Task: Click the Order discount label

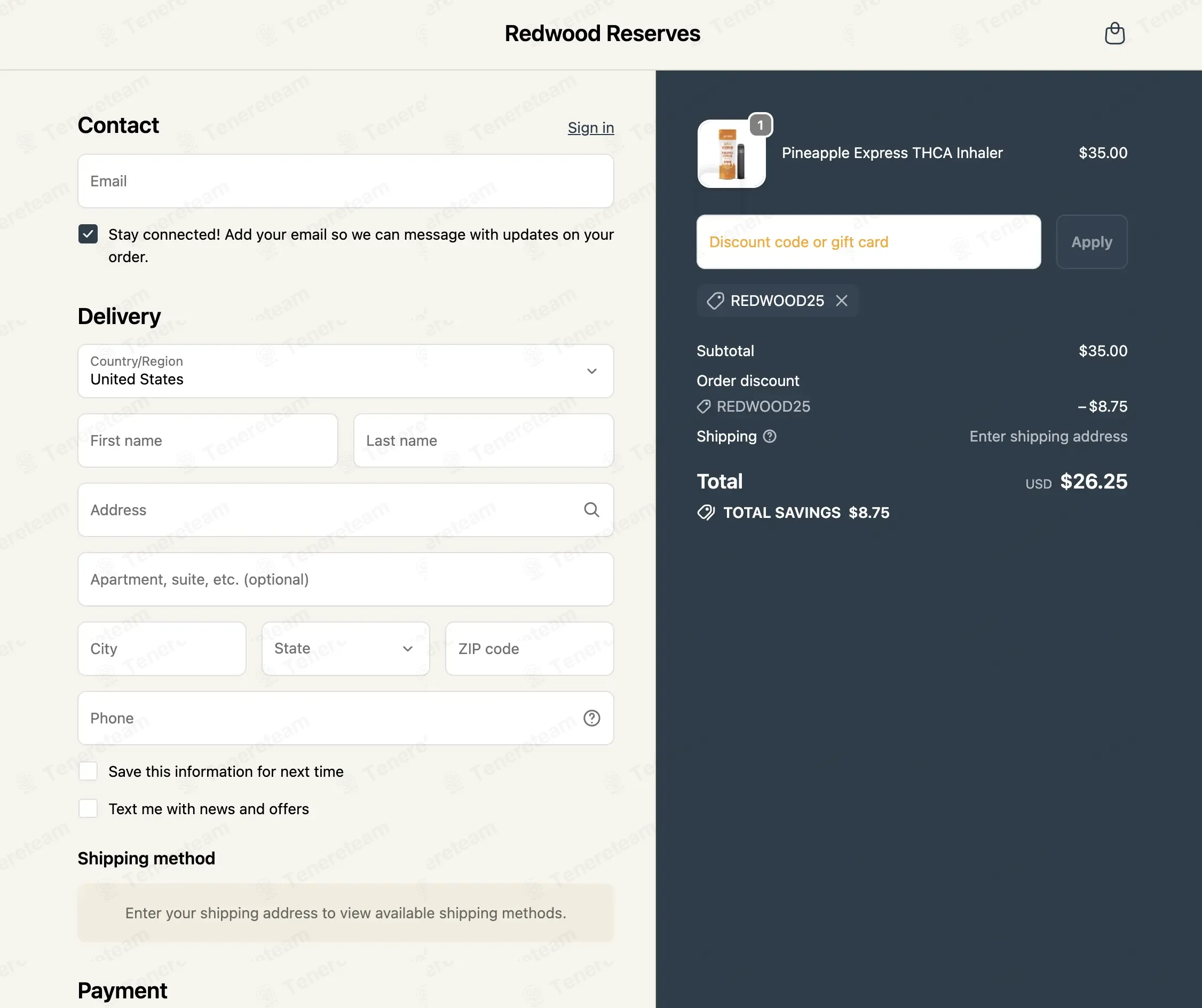Action: 748,381
